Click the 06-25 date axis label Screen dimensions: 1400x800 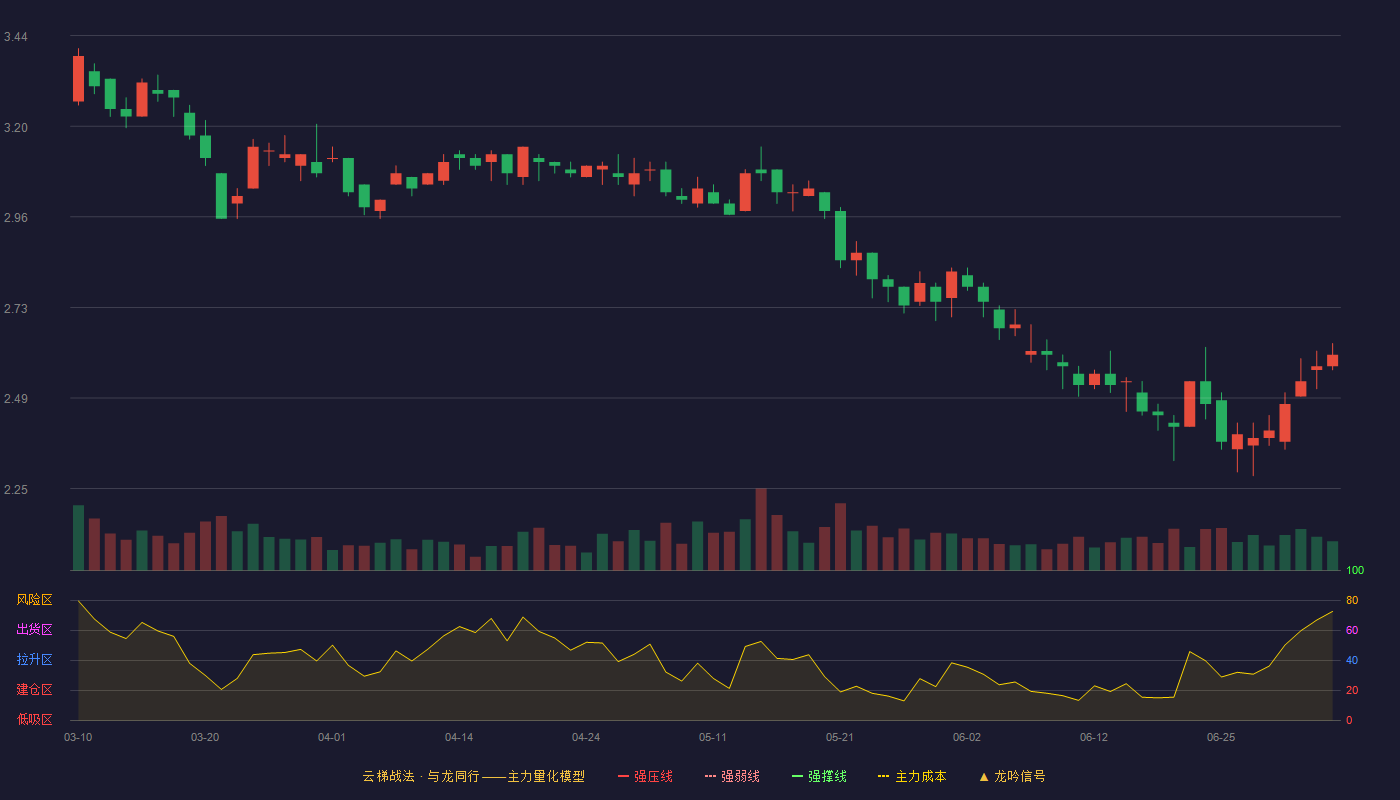(1221, 737)
